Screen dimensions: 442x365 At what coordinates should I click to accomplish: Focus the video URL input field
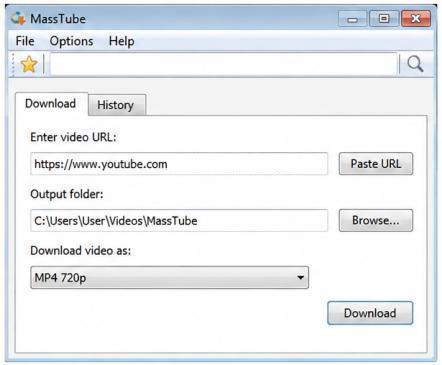(179, 164)
